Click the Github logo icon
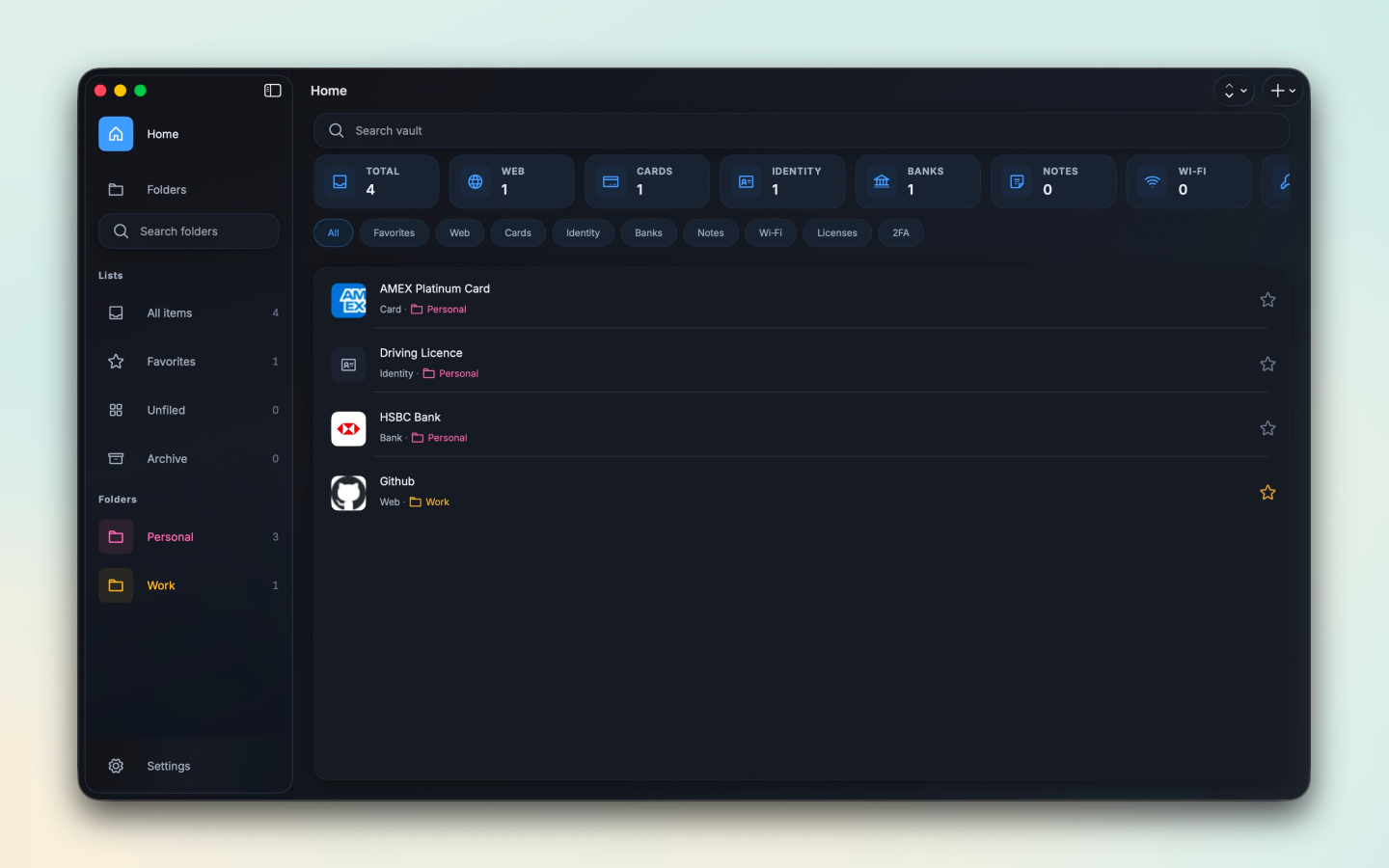 coord(348,493)
